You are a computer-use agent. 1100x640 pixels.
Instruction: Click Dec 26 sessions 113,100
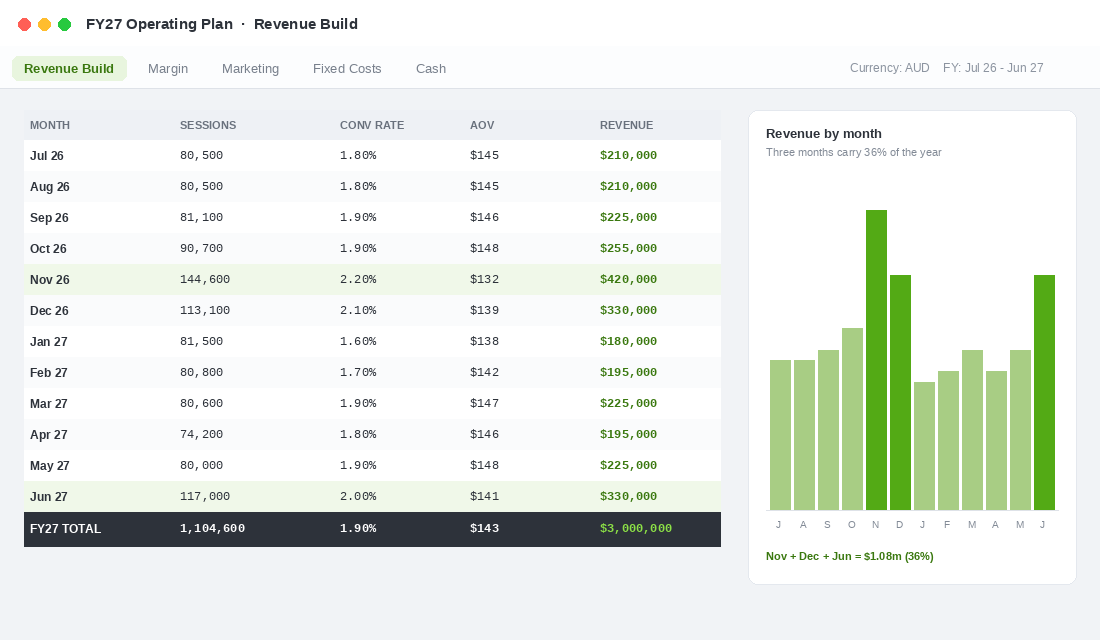point(205,310)
